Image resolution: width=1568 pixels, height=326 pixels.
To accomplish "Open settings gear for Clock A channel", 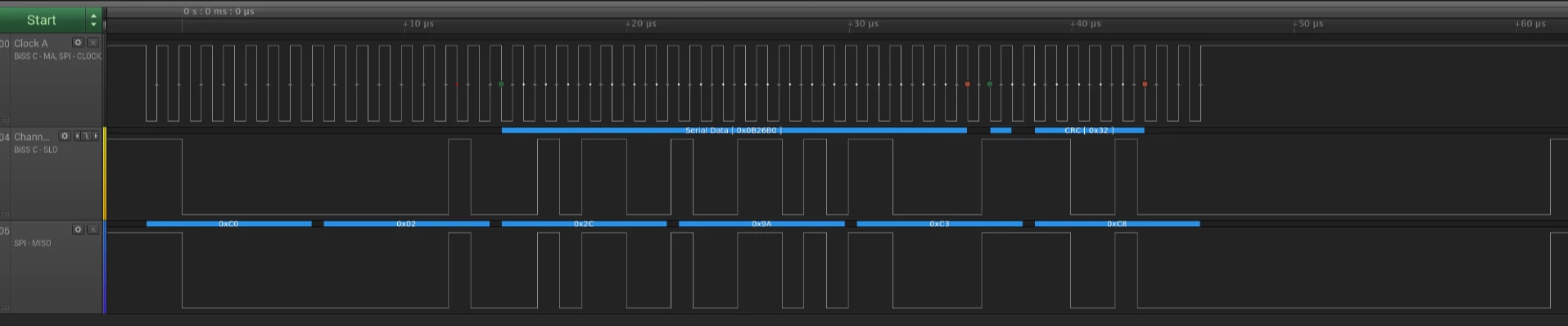I will pyautogui.click(x=79, y=43).
